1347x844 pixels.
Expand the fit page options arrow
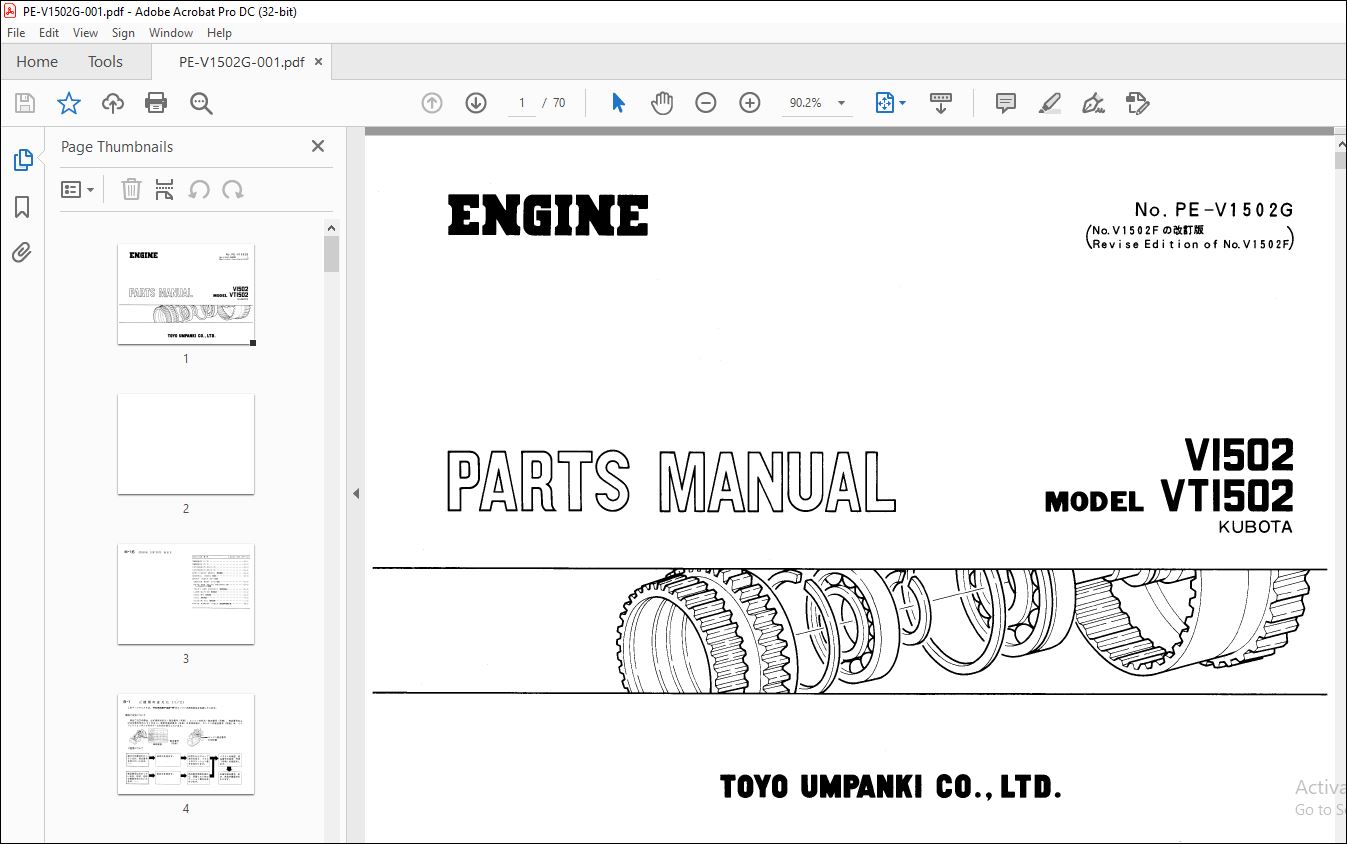(x=903, y=103)
